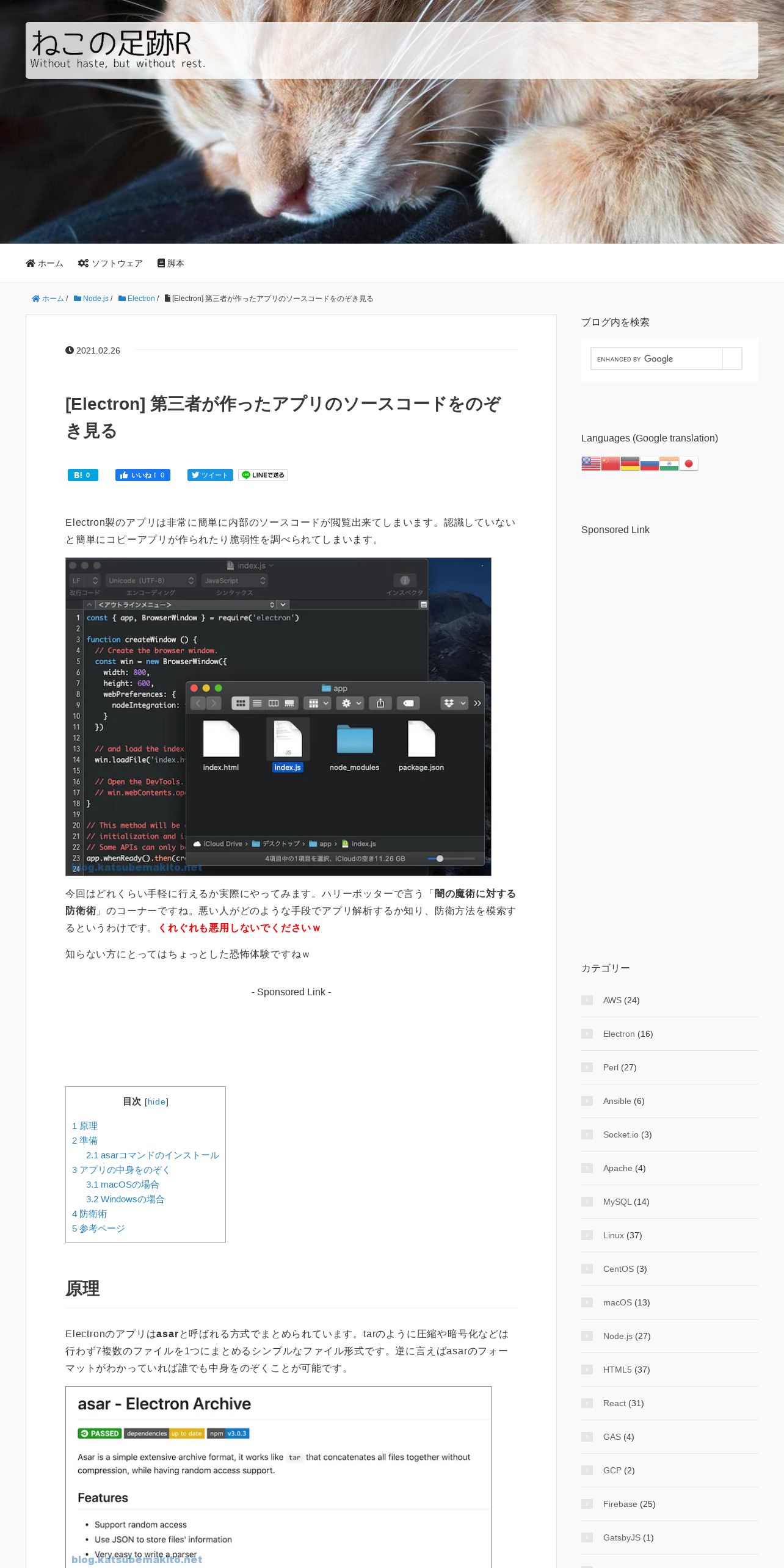Jump to section 1 原理 in contents
This screenshot has height=1568, width=784.
coord(85,1126)
